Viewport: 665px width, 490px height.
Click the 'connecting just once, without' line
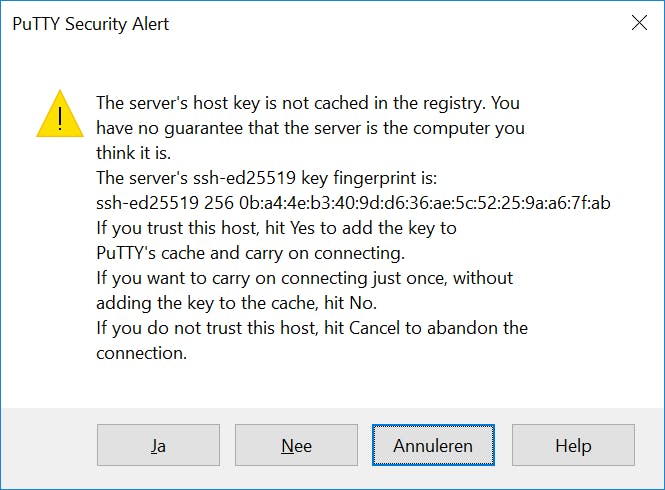[x=304, y=278]
